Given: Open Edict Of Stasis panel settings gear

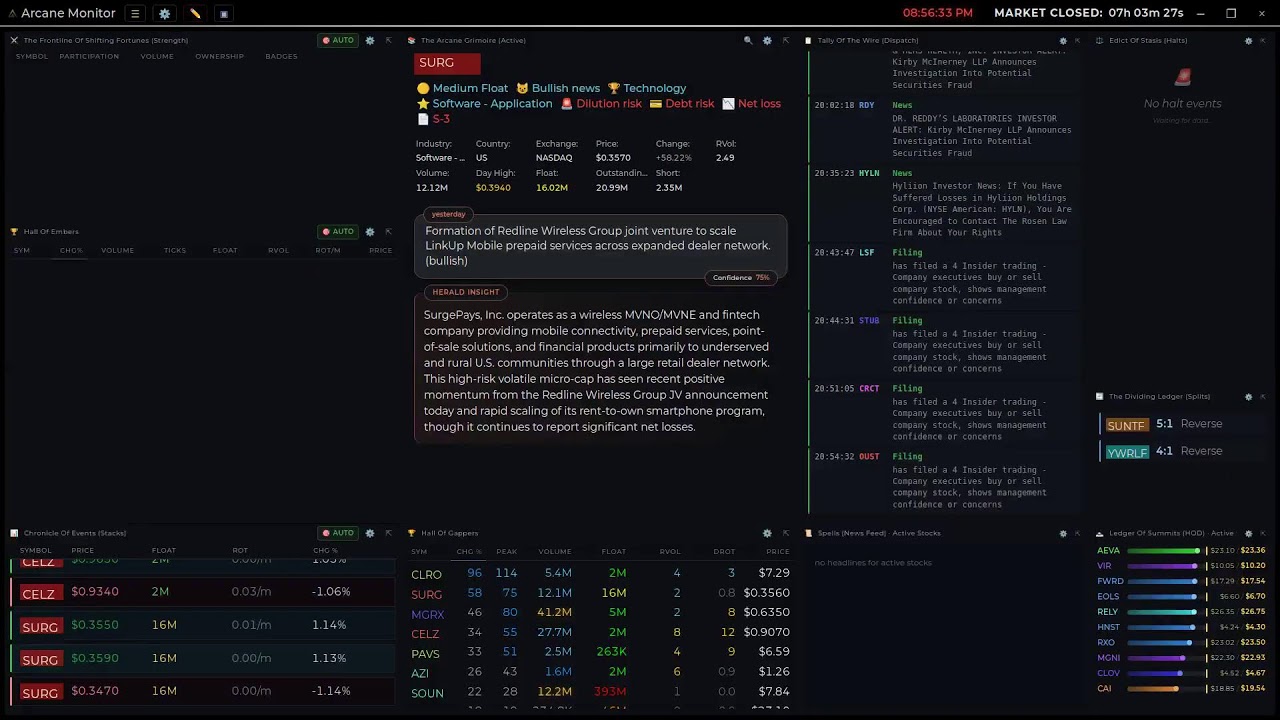Looking at the screenshot, I should [1248, 40].
